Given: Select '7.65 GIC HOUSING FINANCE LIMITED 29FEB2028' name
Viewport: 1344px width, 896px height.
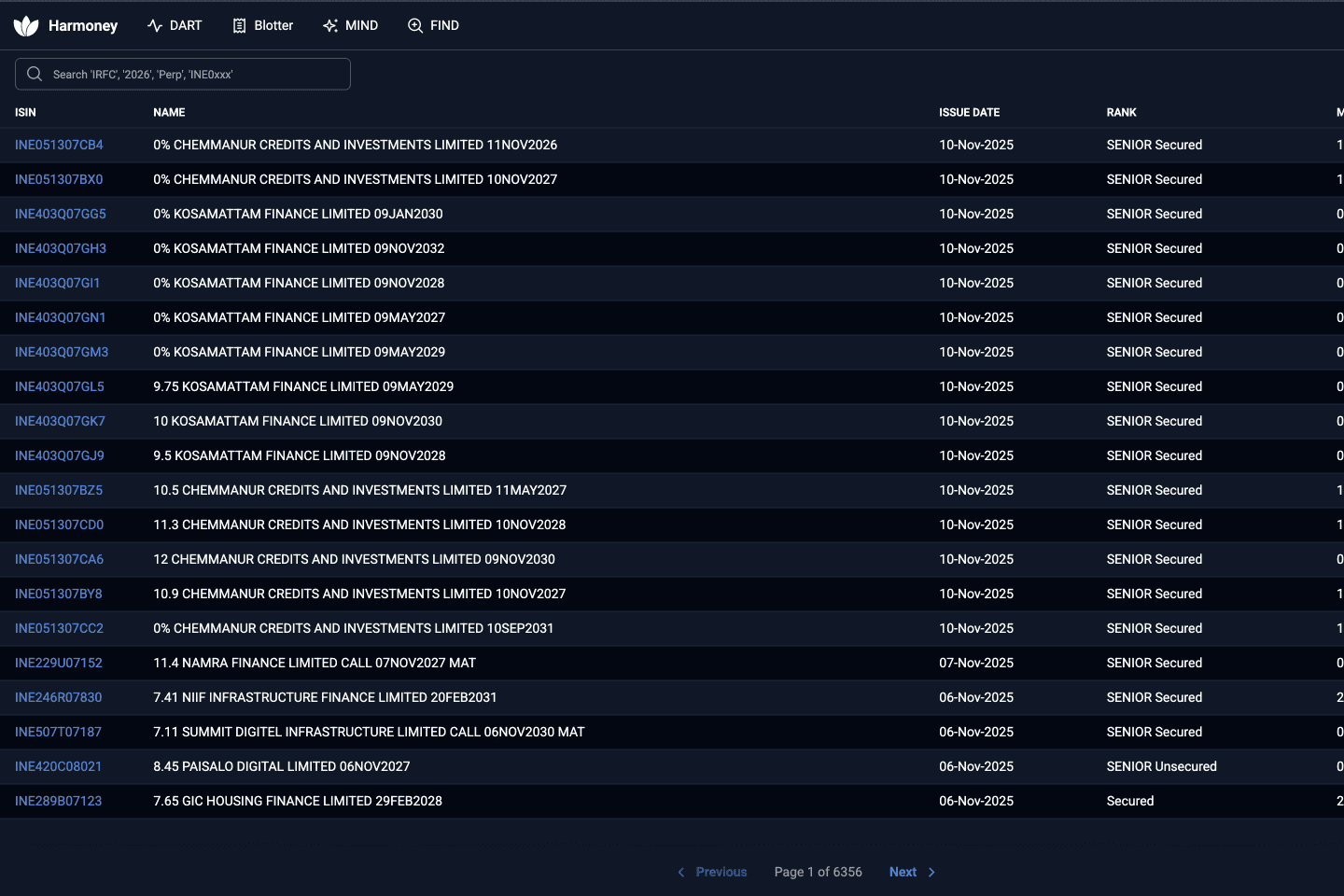Looking at the screenshot, I should click(x=298, y=801).
